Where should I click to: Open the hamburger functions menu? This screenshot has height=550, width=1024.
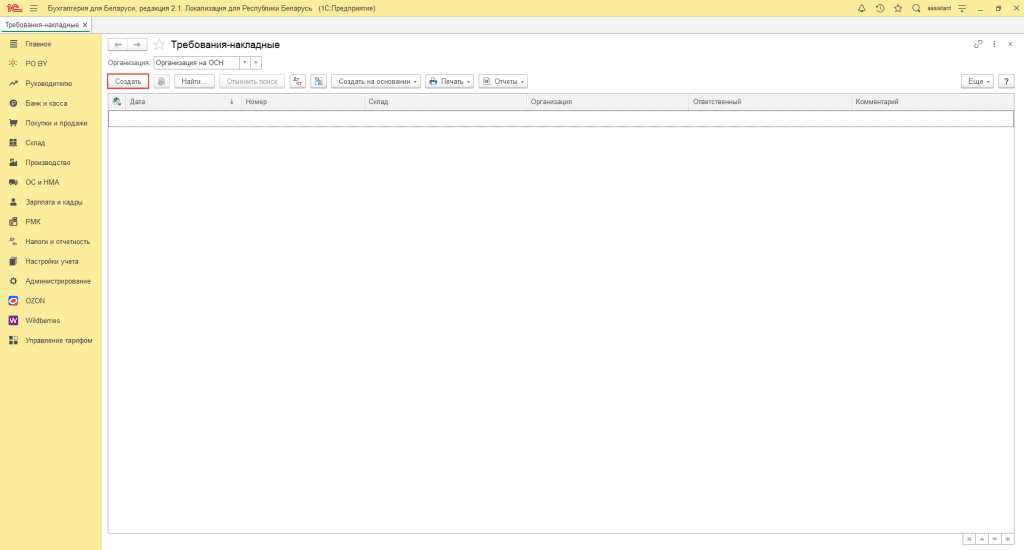[33, 8]
